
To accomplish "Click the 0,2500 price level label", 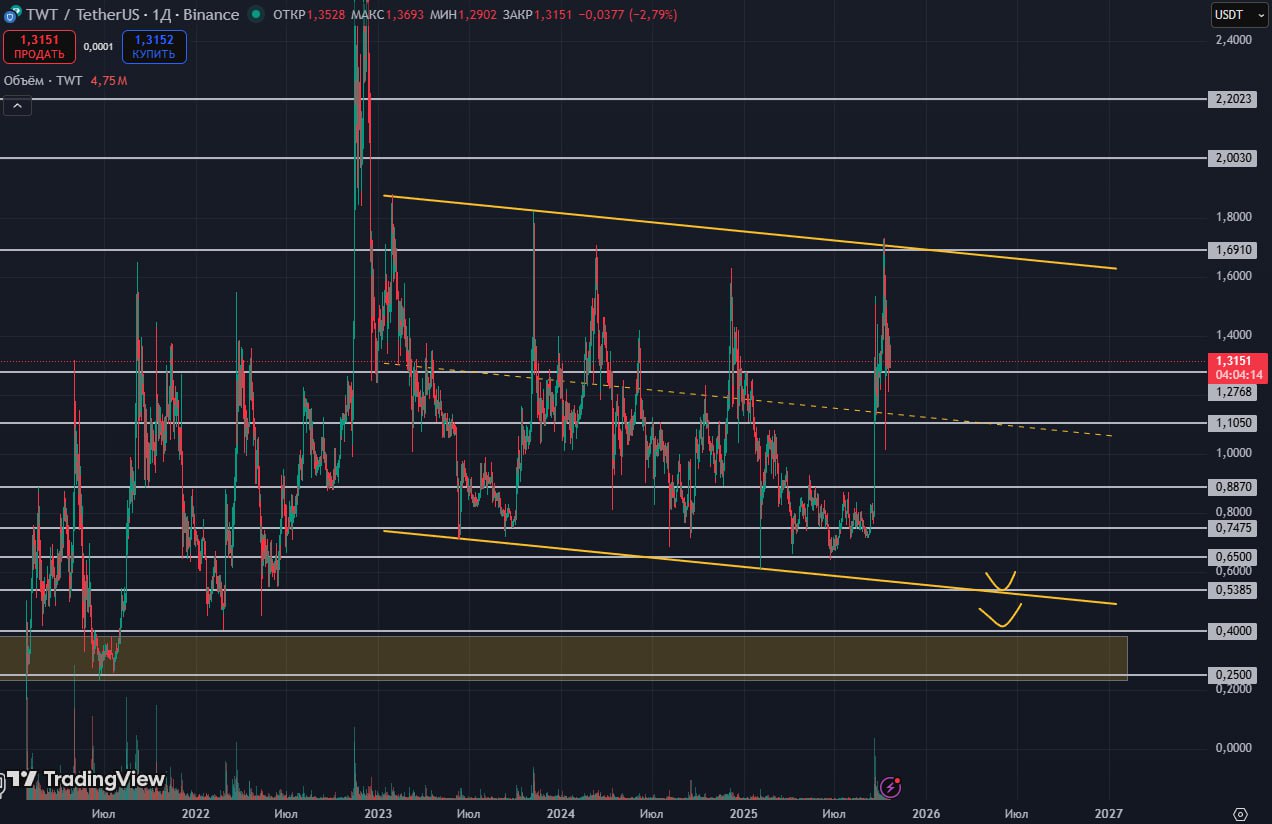I will (1234, 675).
